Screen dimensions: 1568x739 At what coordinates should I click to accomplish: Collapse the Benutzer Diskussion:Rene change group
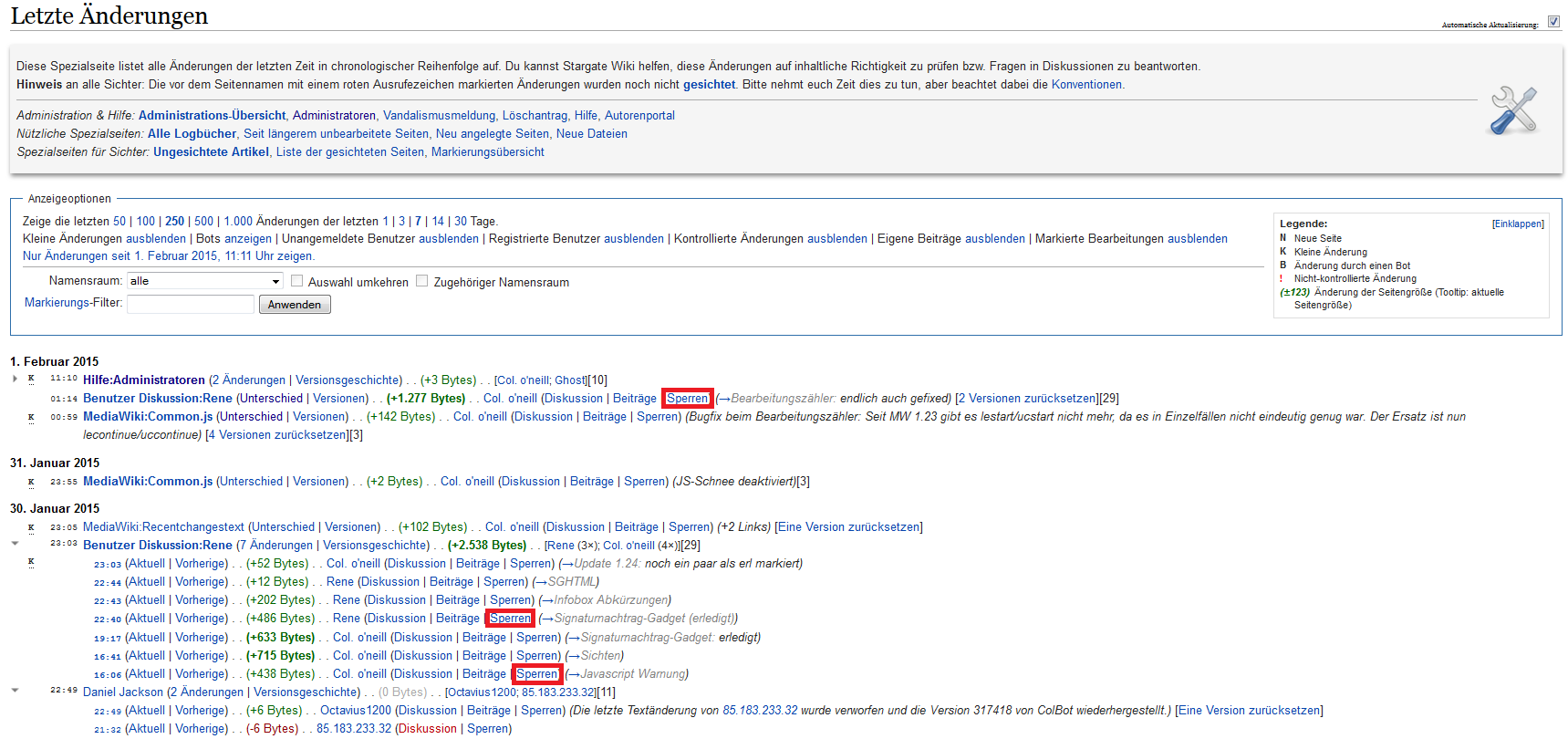coord(15,544)
